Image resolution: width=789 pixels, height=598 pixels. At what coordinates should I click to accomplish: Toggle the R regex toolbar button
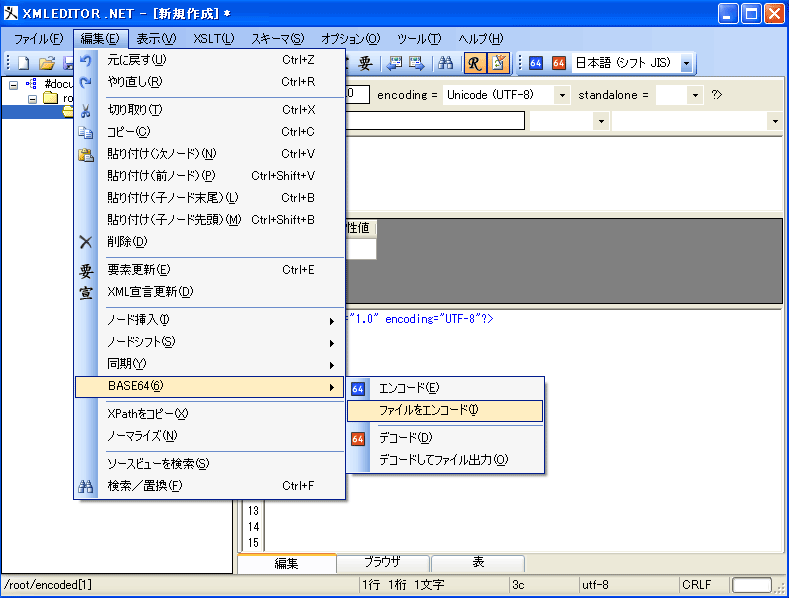tap(475, 63)
